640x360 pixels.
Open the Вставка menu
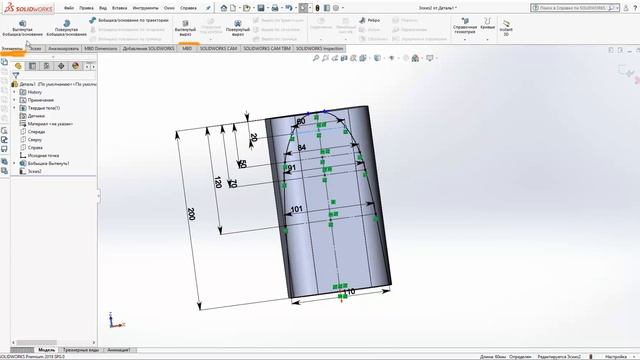point(119,8)
